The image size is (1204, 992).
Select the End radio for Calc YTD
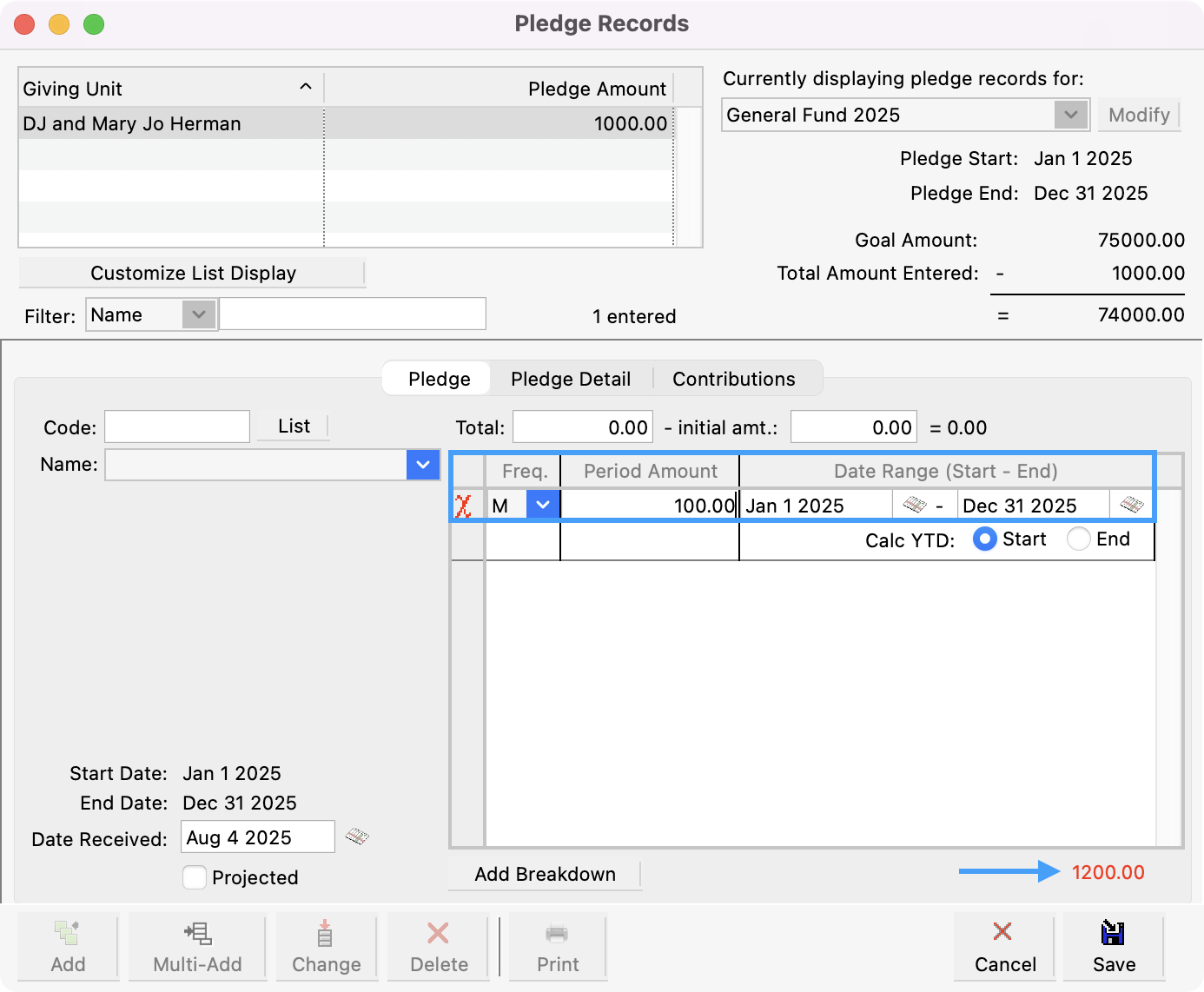point(1078,539)
